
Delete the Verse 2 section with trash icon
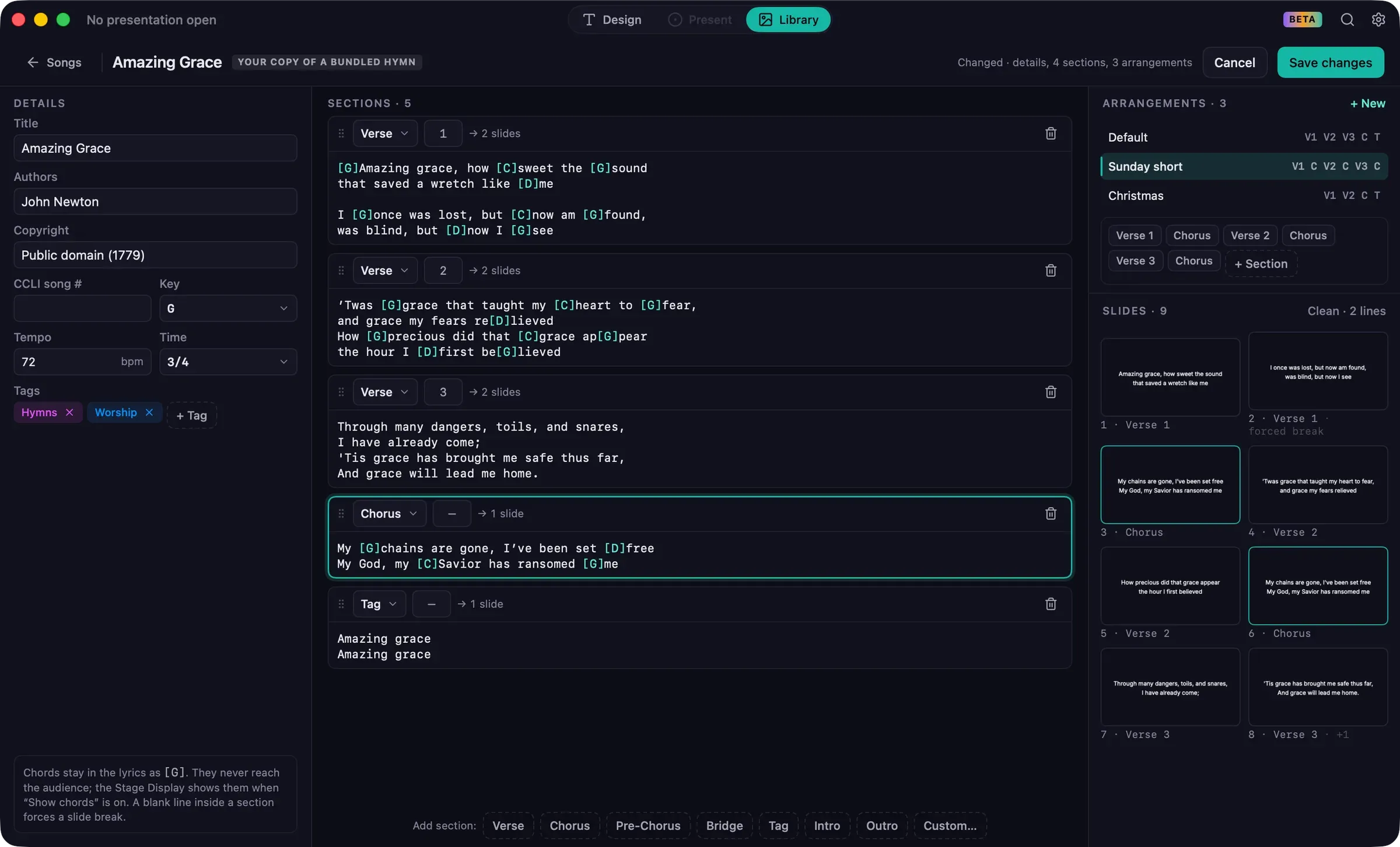point(1051,271)
